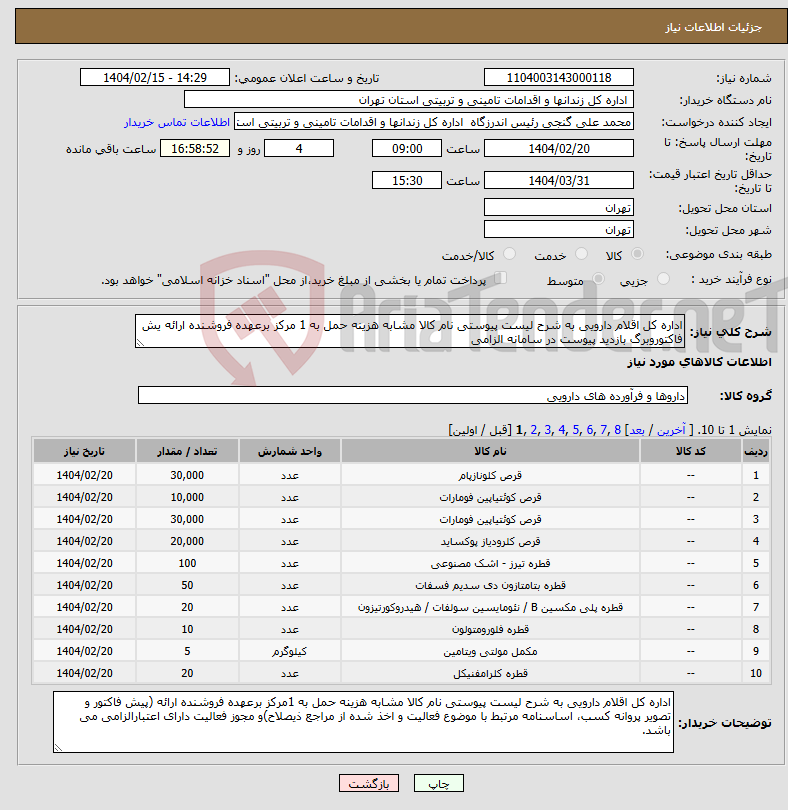Go to page 5 of items
Image resolution: width=788 pixels, height=810 pixels.
pos(576,430)
